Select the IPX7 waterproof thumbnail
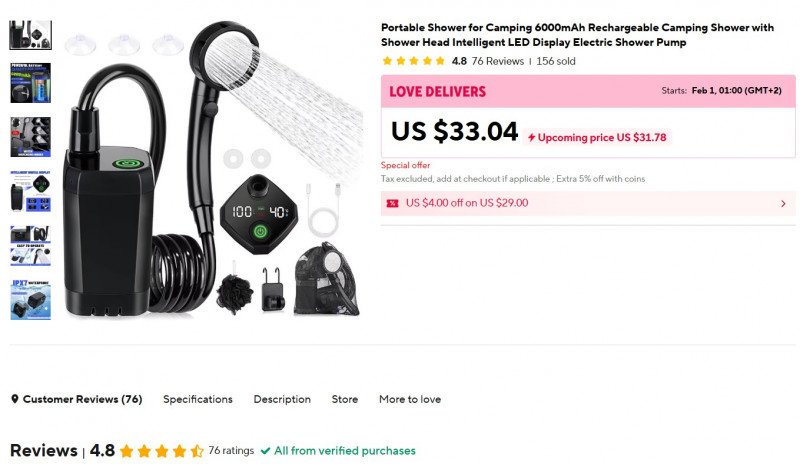This screenshot has width=800, height=464. tap(31, 300)
